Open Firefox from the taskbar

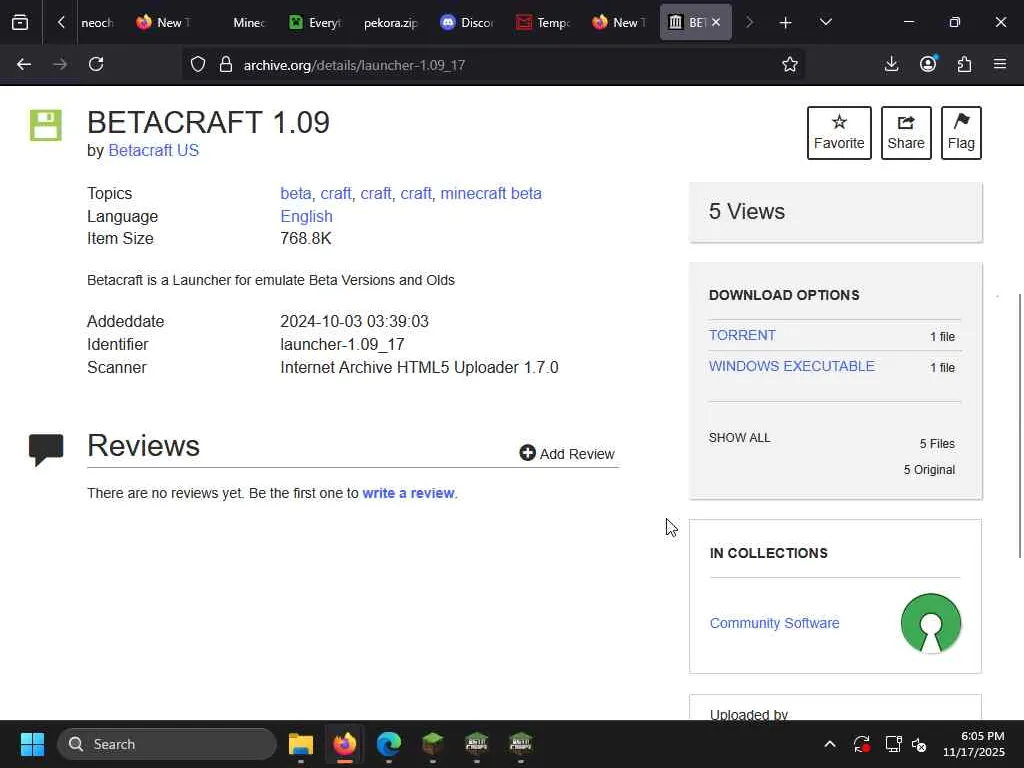[x=345, y=744]
